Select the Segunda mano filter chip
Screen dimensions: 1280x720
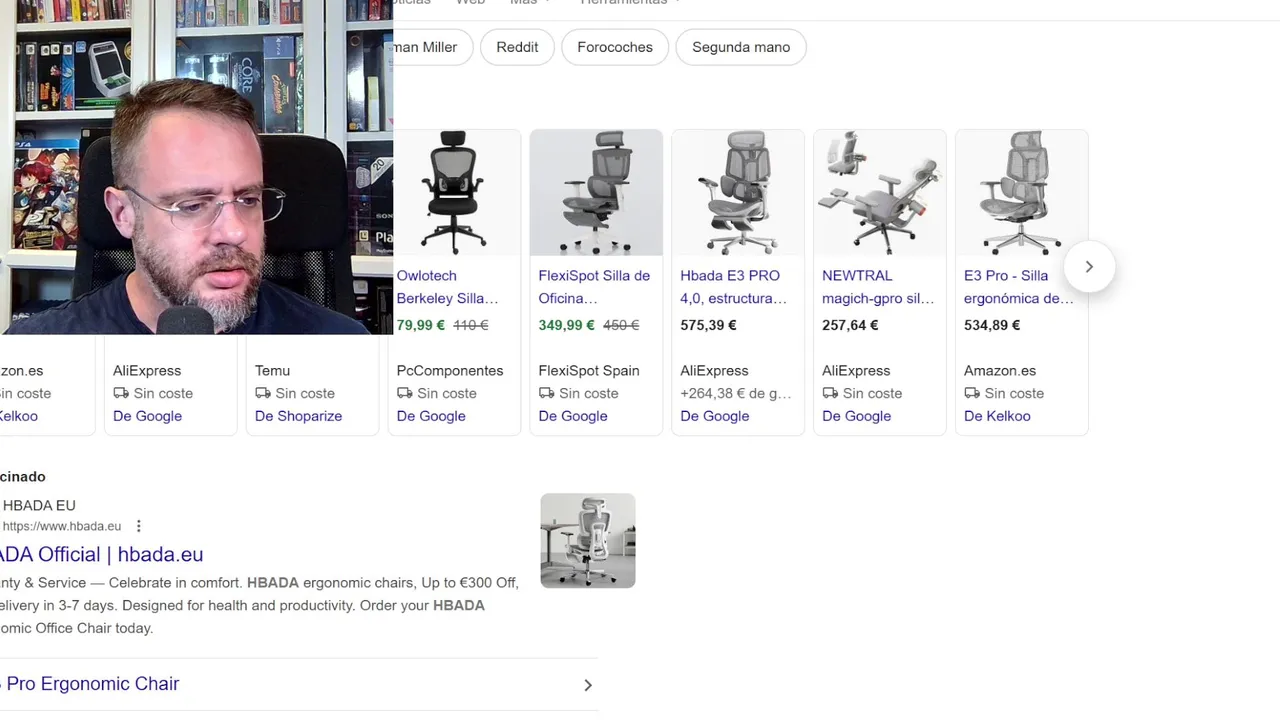741,47
